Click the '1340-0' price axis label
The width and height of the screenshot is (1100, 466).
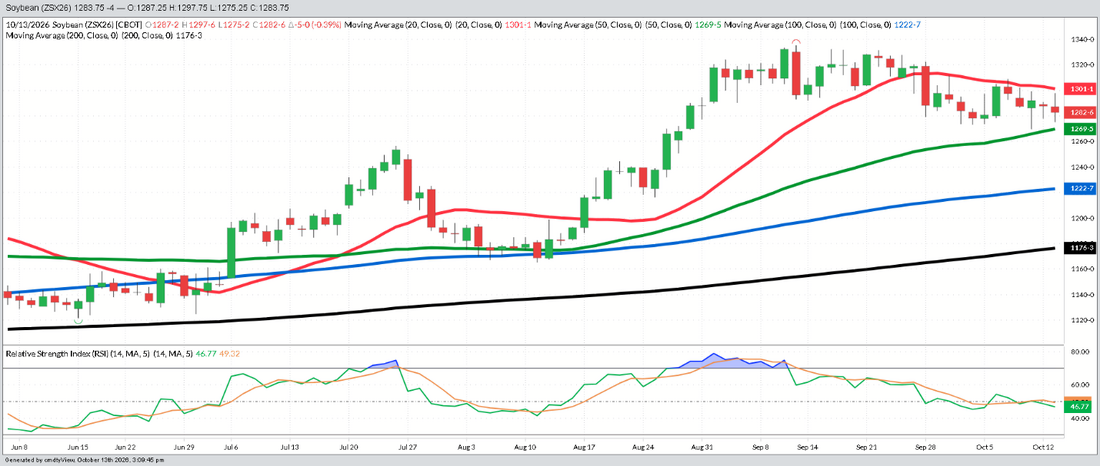click(1082, 39)
